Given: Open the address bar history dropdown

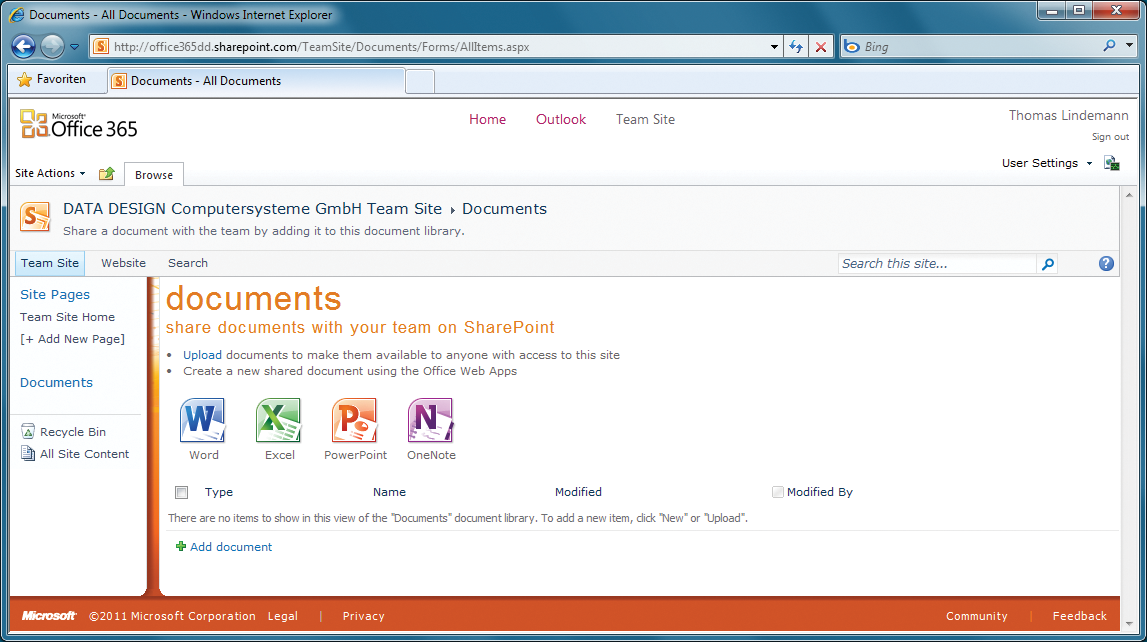Looking at the screenshot, I should [773, 46].
